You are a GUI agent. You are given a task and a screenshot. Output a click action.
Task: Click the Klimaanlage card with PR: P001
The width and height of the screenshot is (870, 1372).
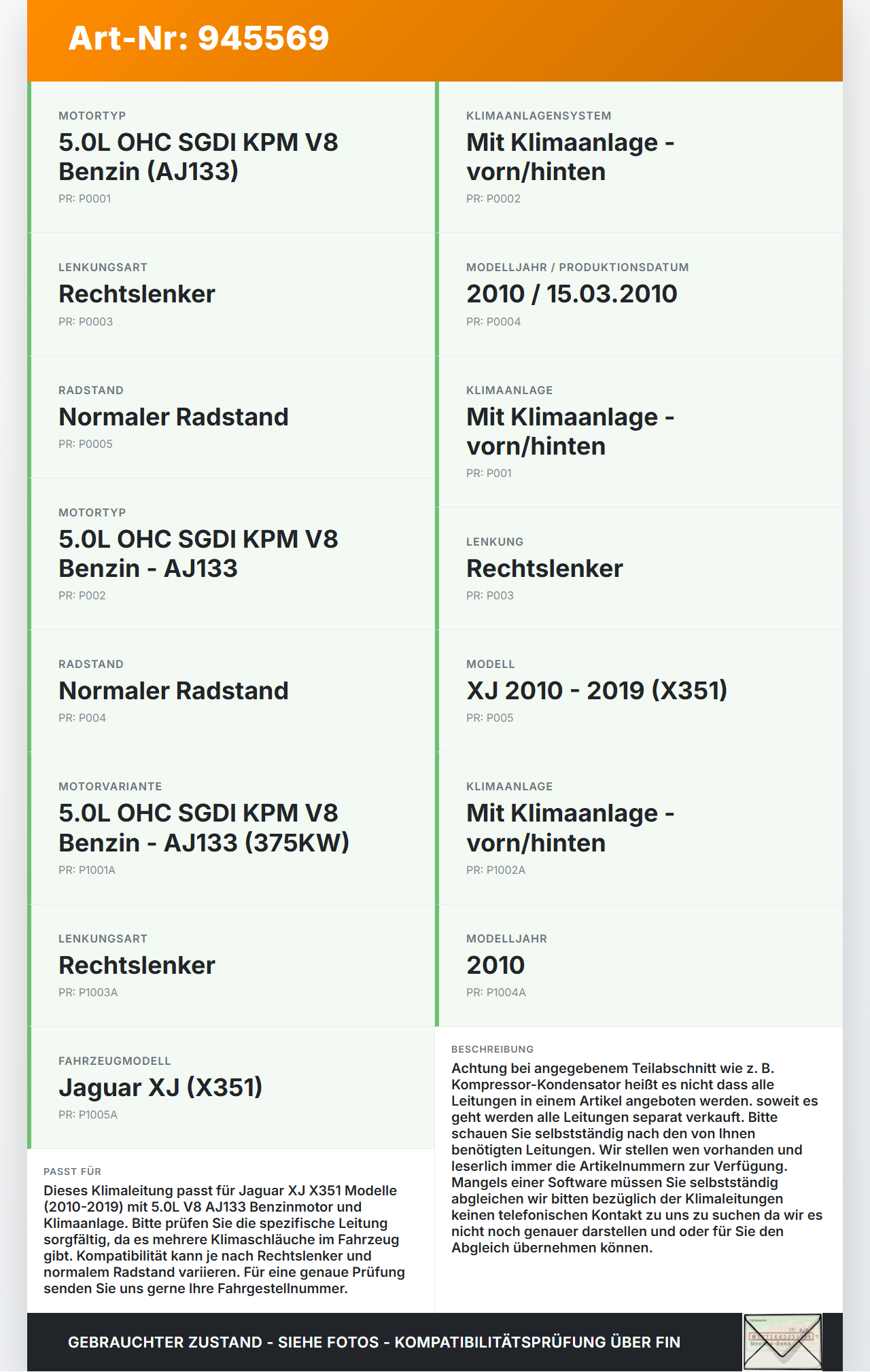coord(639,432)
